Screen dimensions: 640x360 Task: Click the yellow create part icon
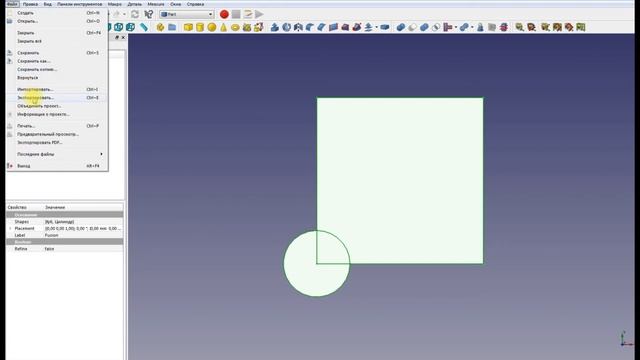pos(160,27)
